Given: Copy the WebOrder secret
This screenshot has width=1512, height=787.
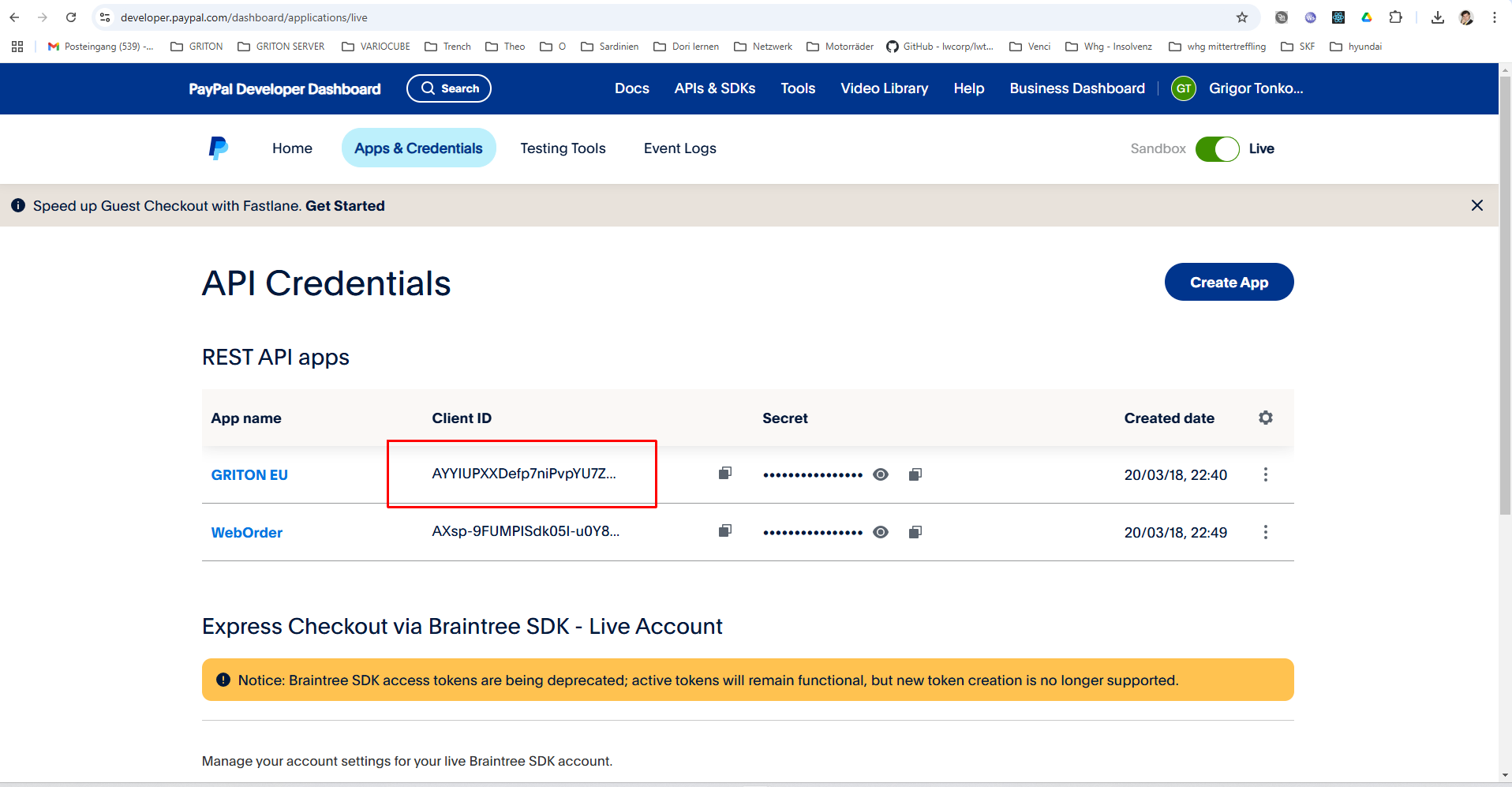Looking at the screenshot, I should [915, 532].
